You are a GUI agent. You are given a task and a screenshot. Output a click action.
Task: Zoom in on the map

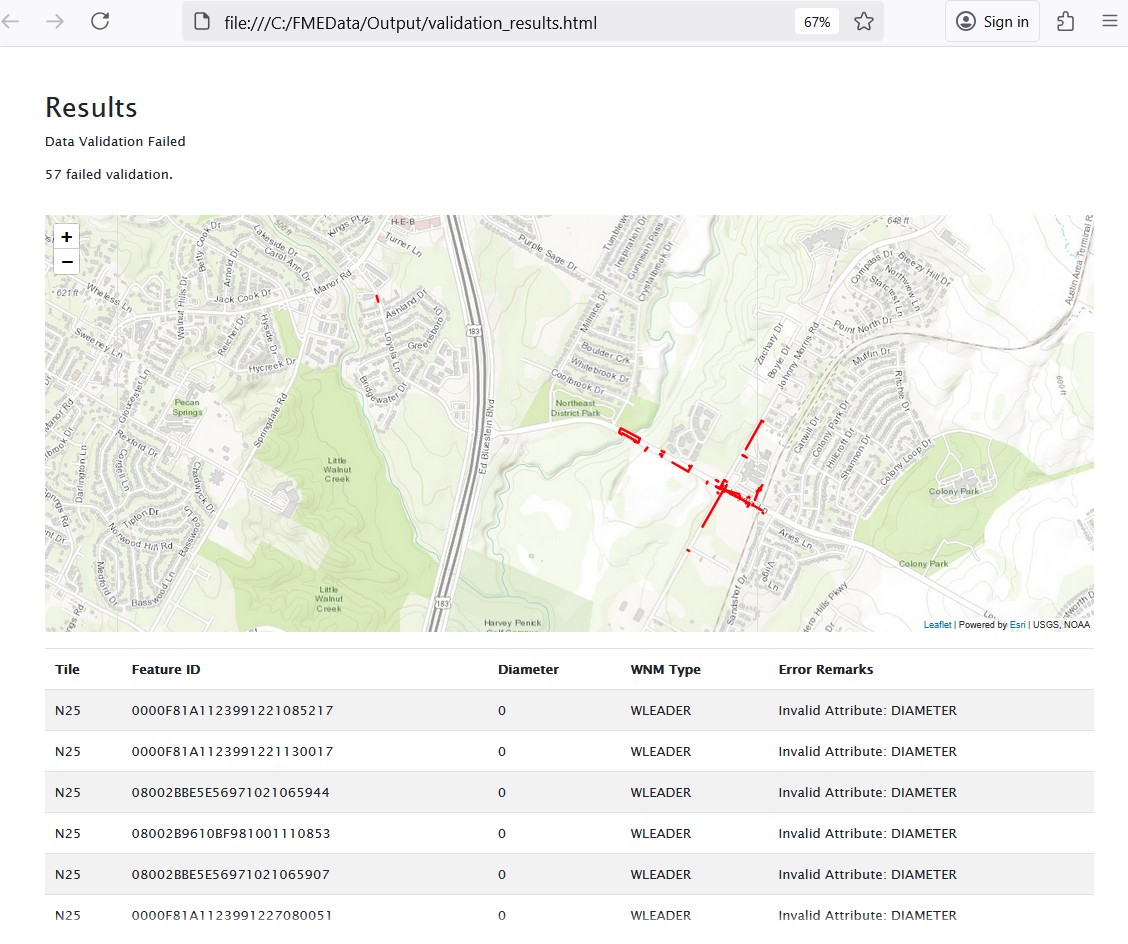point(66,237)
